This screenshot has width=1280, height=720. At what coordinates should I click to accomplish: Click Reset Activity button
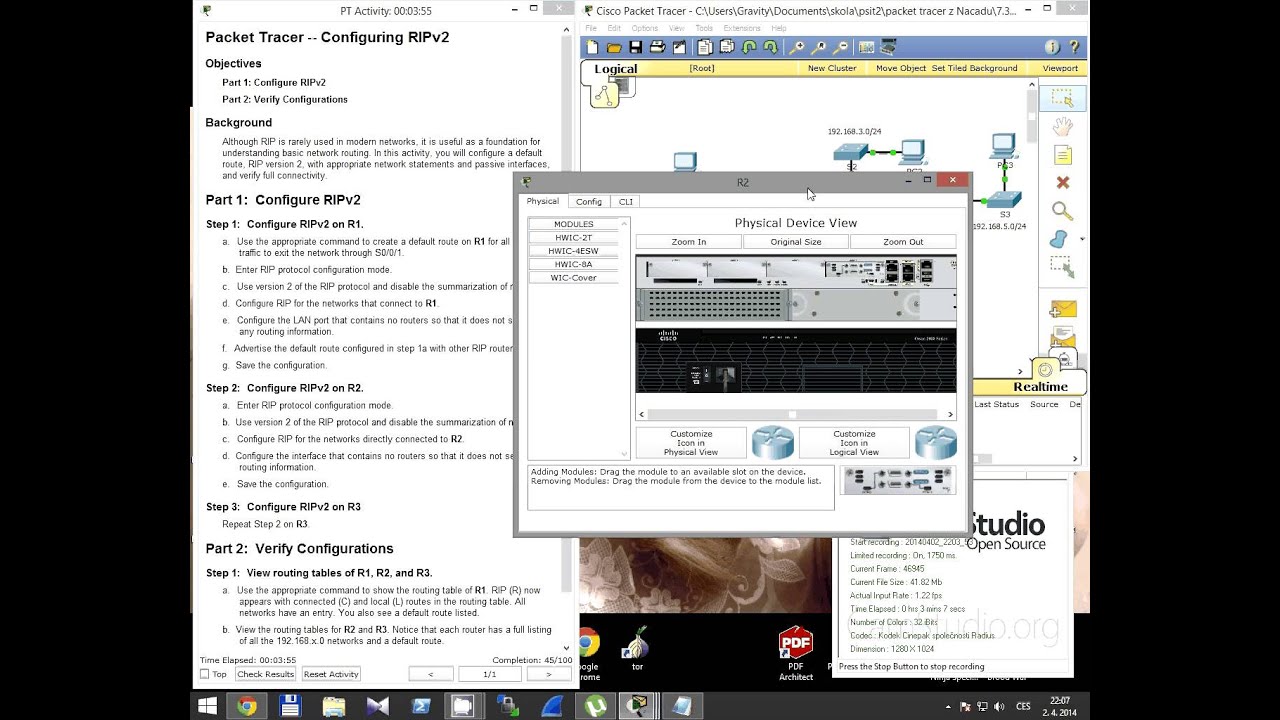pos(331,674)
